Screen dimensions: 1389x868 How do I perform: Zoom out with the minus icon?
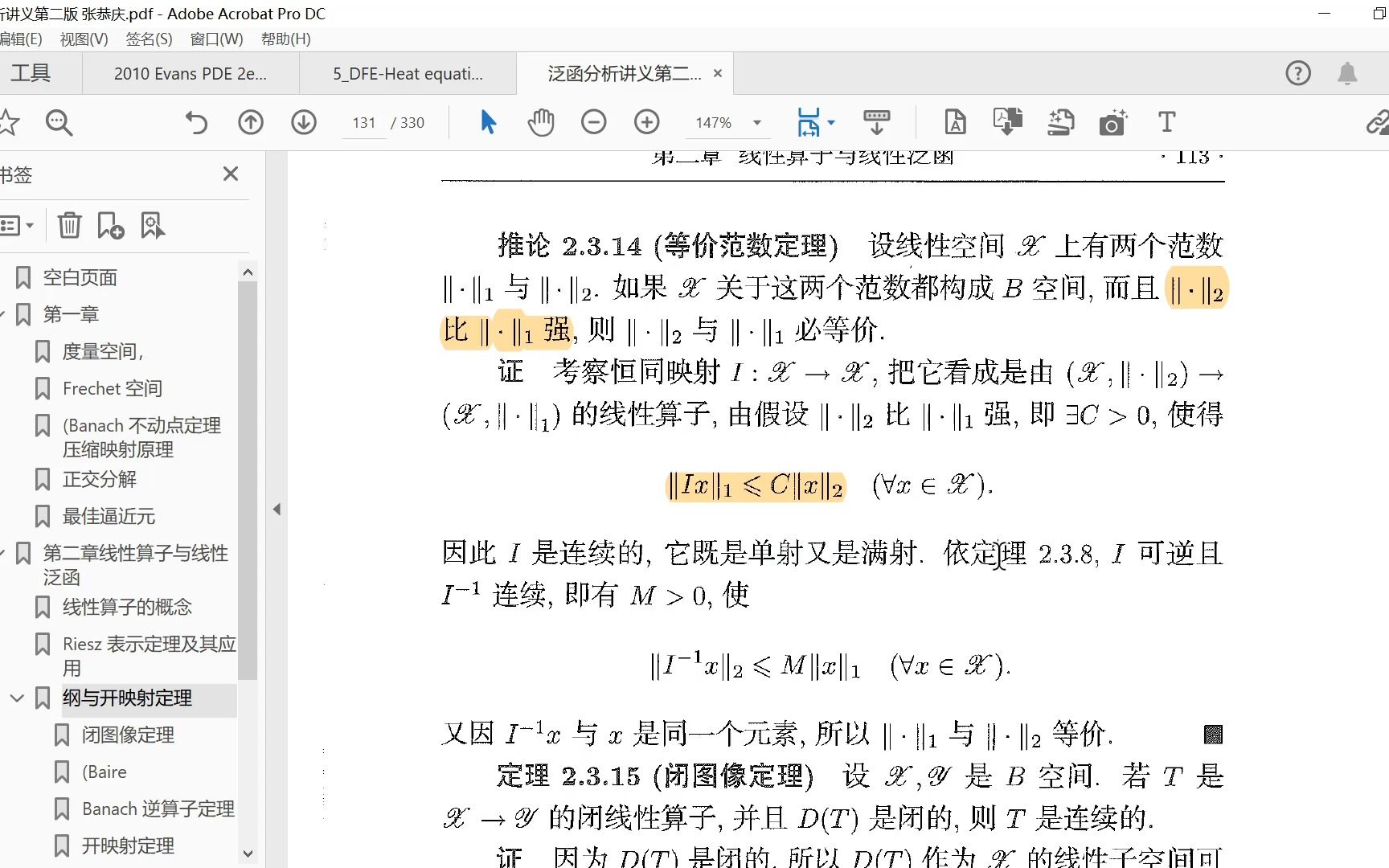click(x=594, y=123)
